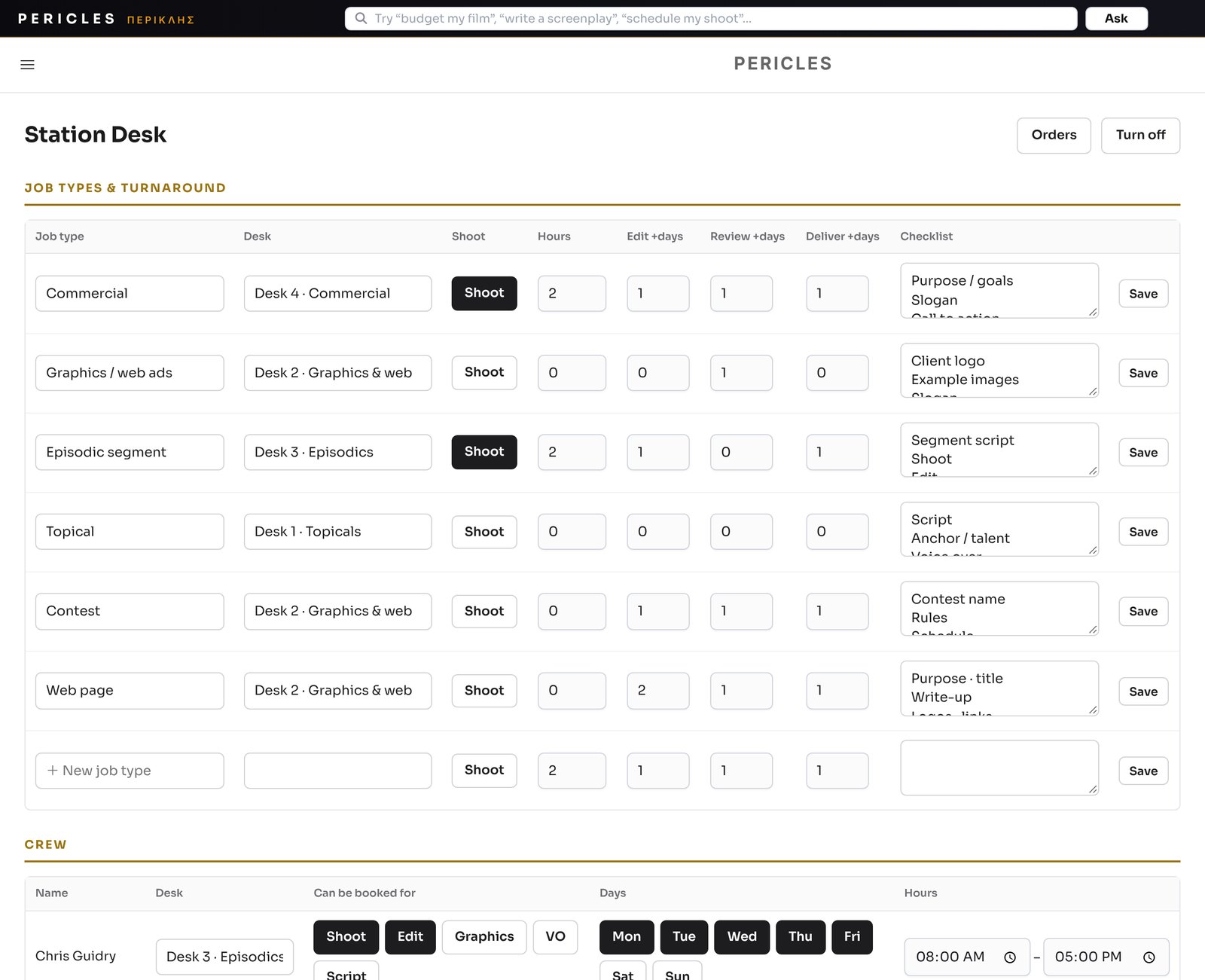The image size is (1205, 980).
Task: Toggle Wed availability for Chris Guidry
Action: 742,937
